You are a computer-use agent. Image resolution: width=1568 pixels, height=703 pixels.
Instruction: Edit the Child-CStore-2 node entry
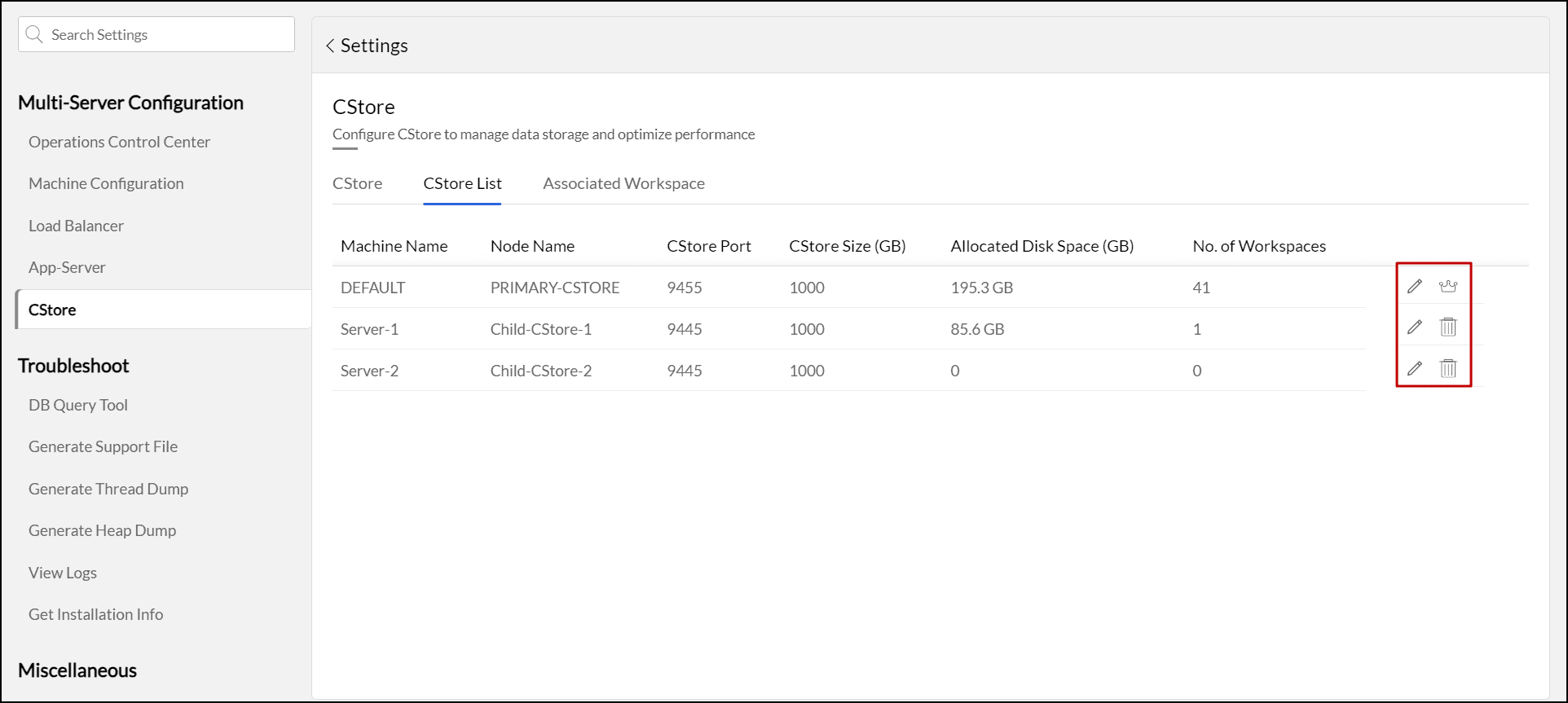(1415, 368)
